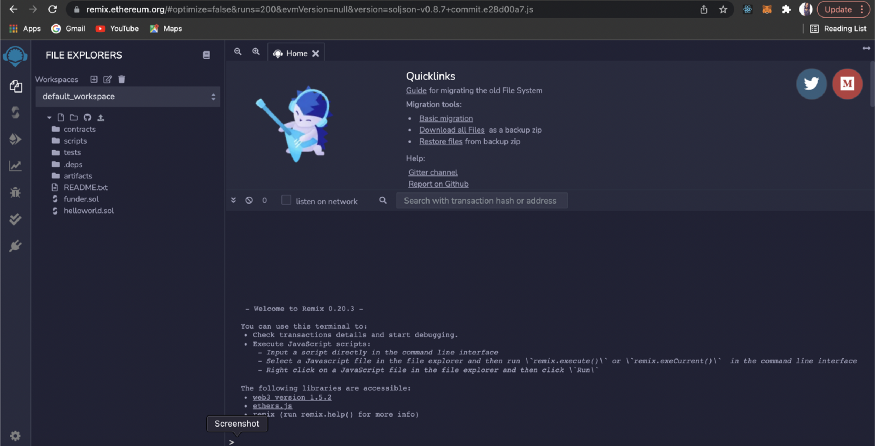Open the Maps bookmark

(x=166, y=28)
